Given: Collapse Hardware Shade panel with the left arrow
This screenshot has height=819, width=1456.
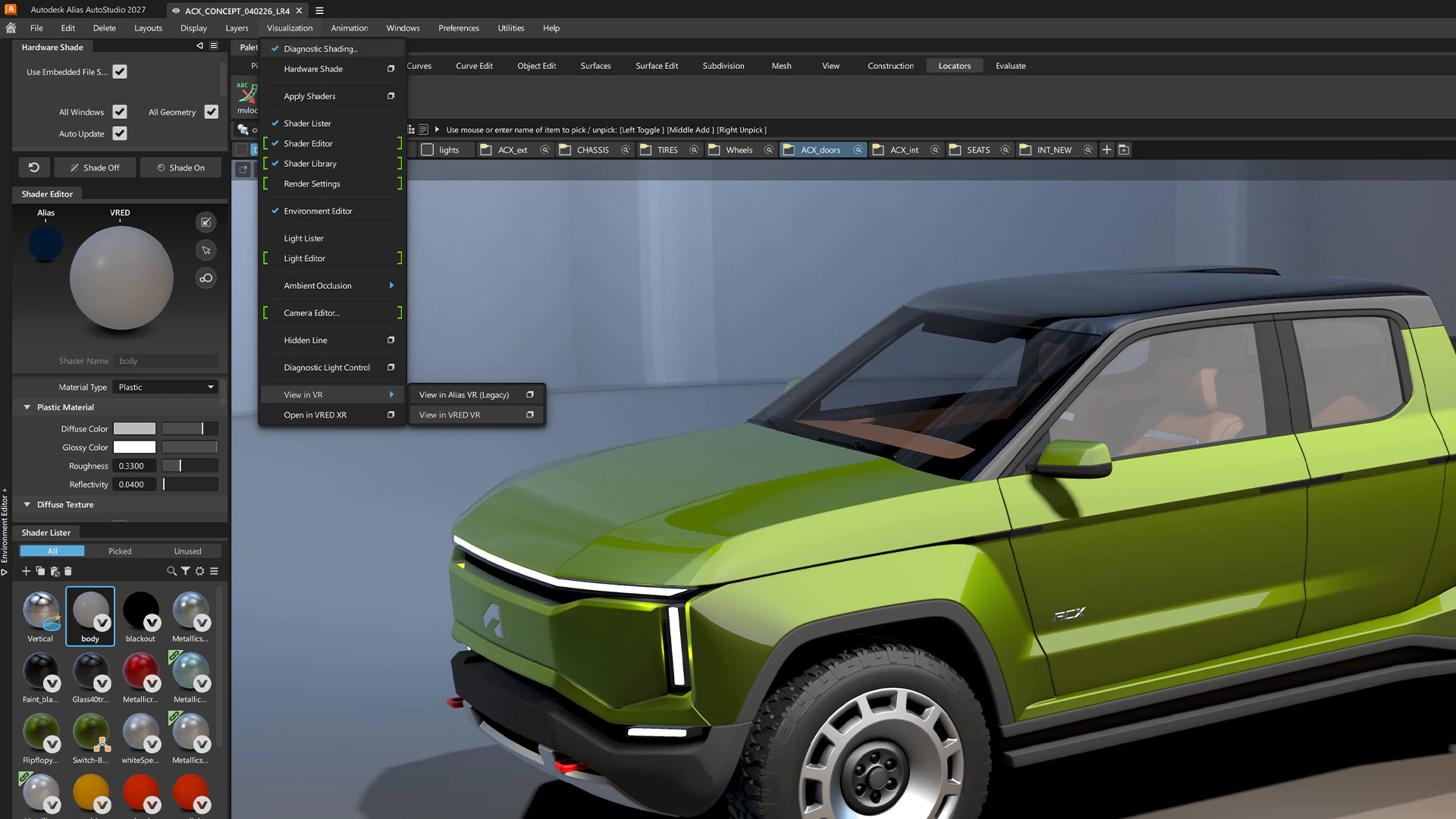Looking at the screenshot, I should 199,46.
